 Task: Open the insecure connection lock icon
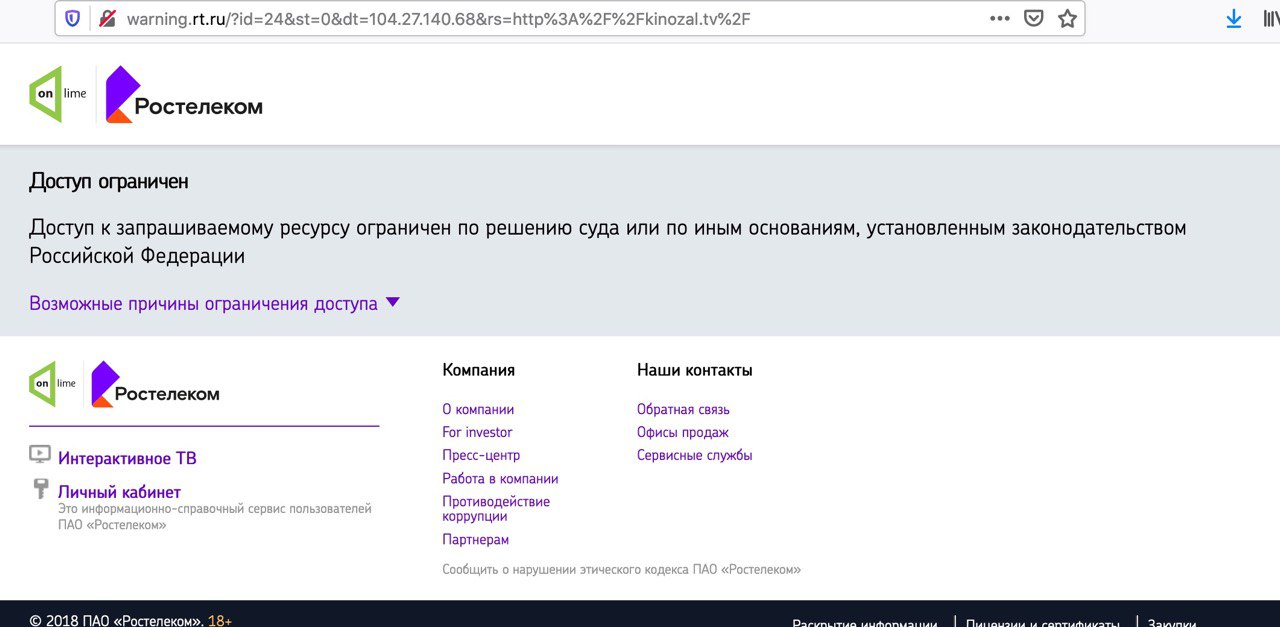pyautogui.click(x=107, y=18)
